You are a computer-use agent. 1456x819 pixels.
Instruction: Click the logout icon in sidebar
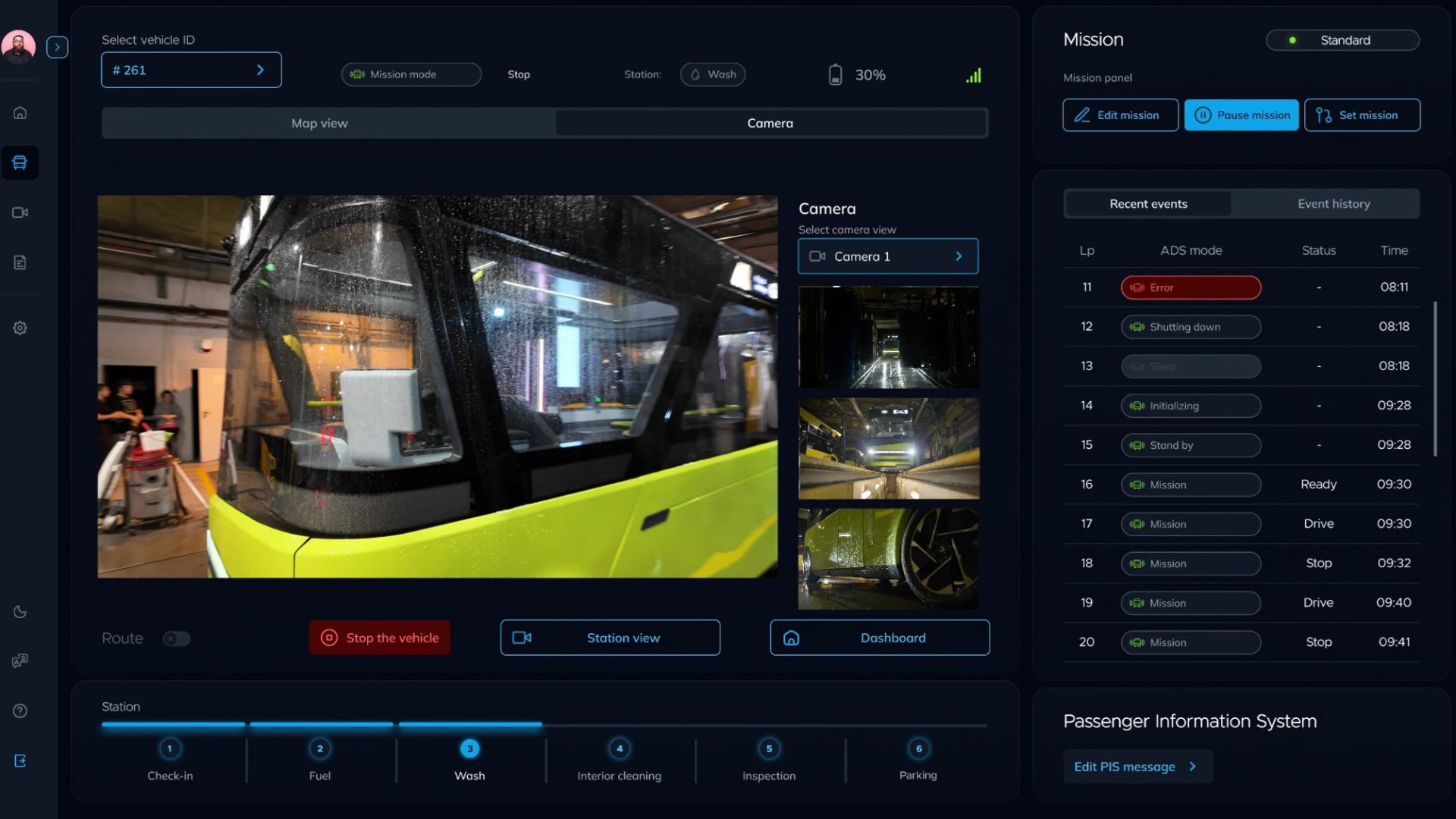coord(20,761)
